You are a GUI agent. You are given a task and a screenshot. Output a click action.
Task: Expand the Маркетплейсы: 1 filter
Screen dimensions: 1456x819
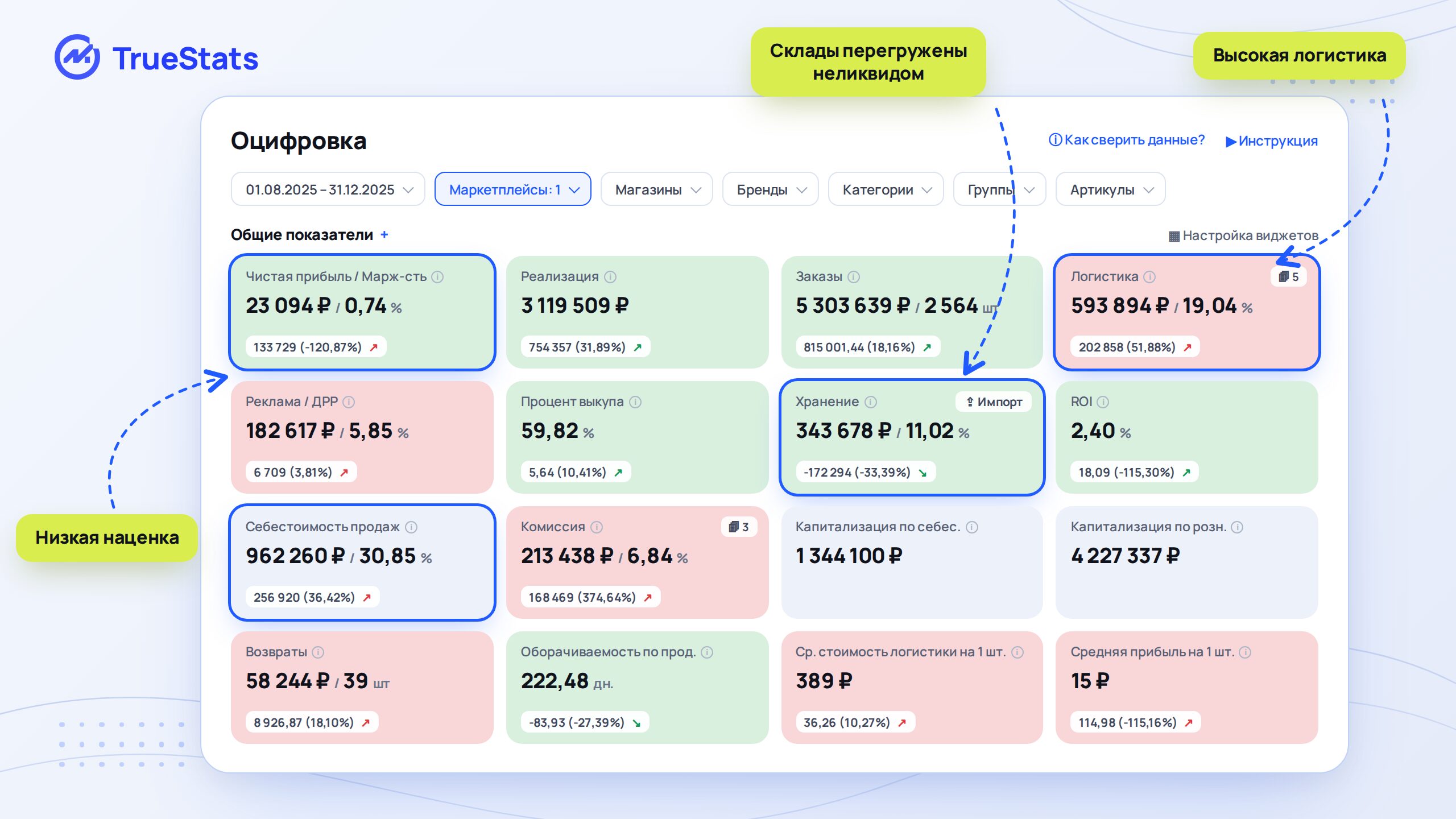tap(513, 189)
